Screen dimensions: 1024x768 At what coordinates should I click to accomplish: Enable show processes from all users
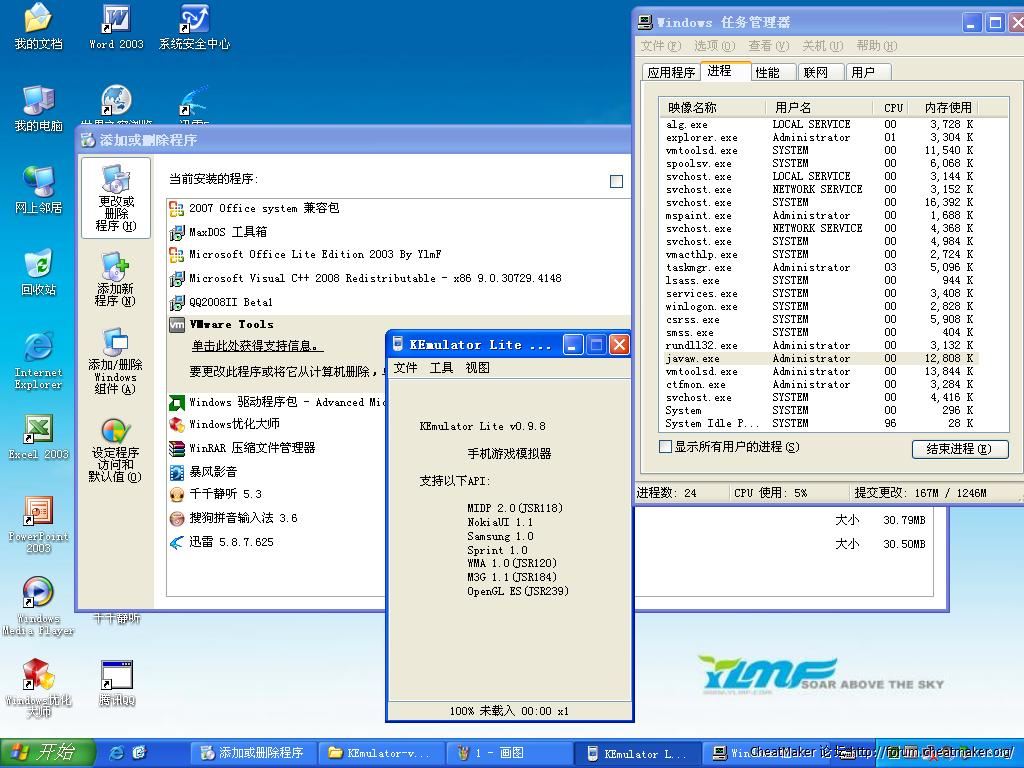pos(666,447)
